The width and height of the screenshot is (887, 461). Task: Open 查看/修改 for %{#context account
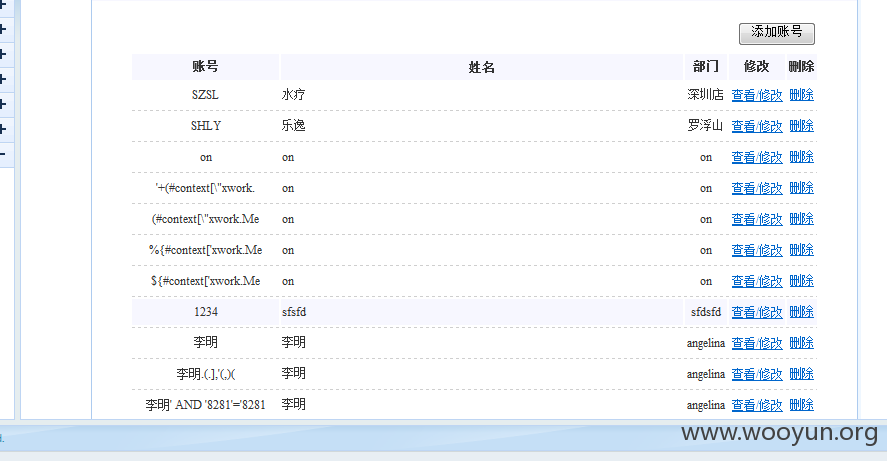point(757,250)
